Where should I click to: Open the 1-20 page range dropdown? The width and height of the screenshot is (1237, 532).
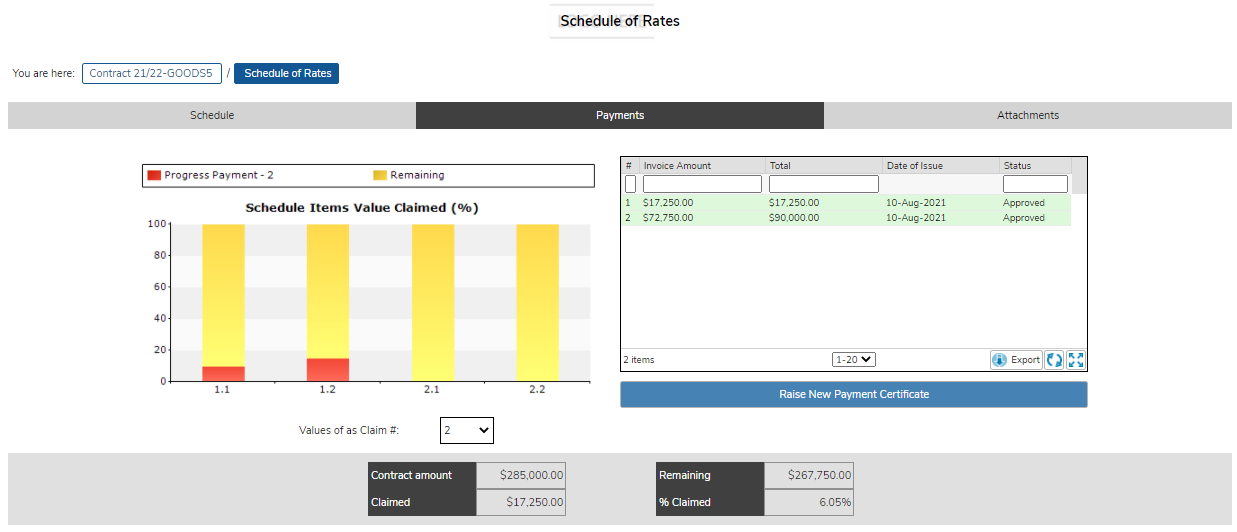click(x=854, y=359)
